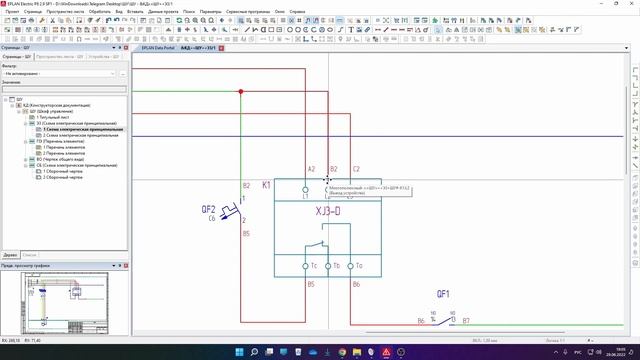The width and height of the screenshot is (640, 360).
Task: Select page 1 Сборочный чертеж
Action: 62,171
